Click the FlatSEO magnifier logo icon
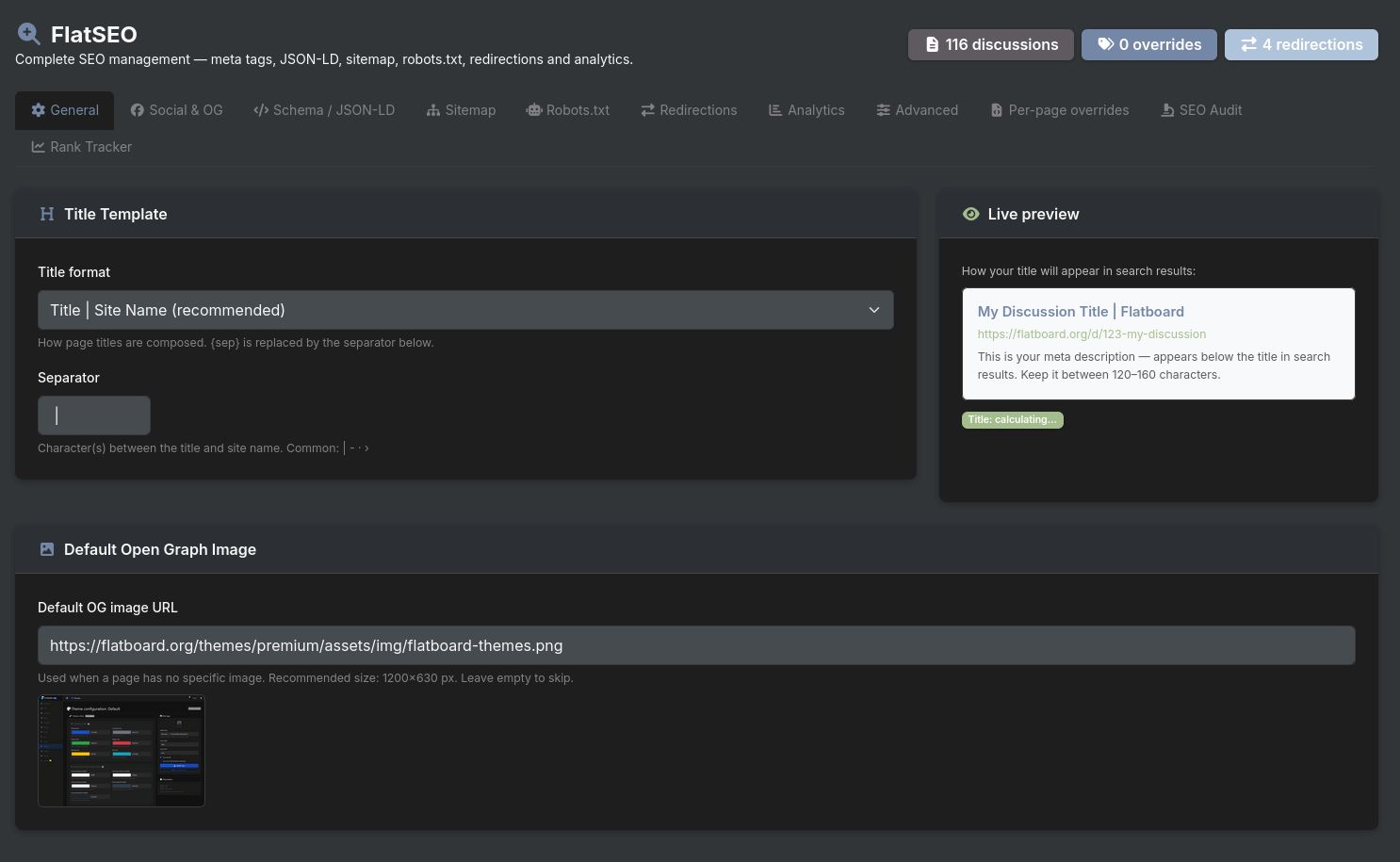 tap(29, 34)
